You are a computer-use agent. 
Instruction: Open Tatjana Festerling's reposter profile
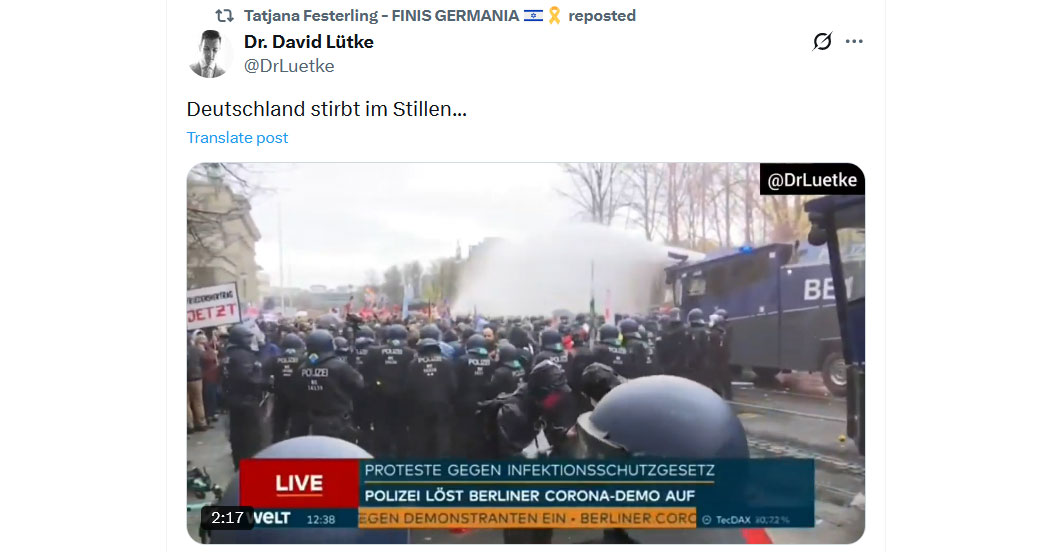(381, 15)
